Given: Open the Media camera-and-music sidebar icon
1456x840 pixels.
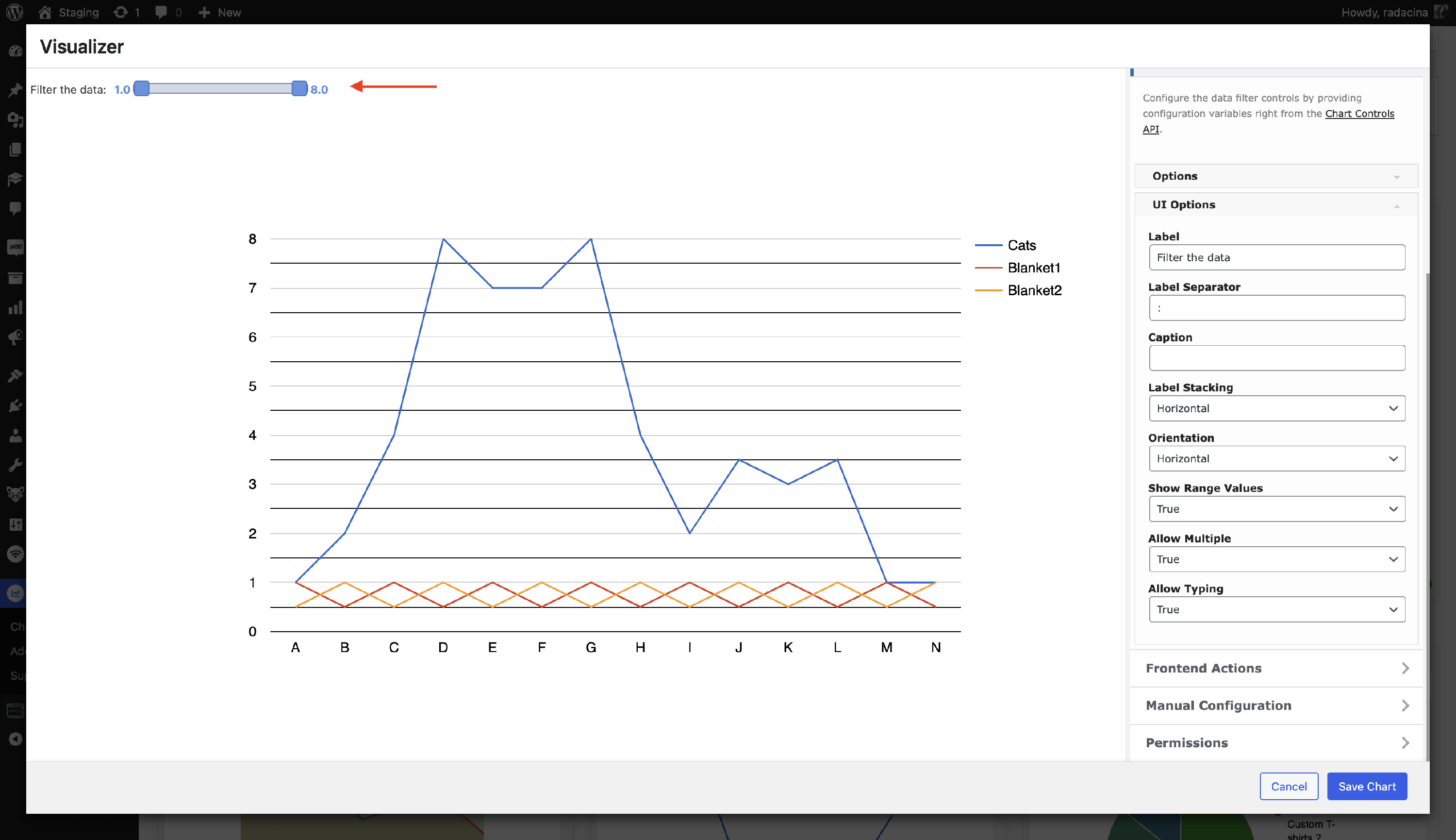Looking at the screenshot, I should click(15, 120).
